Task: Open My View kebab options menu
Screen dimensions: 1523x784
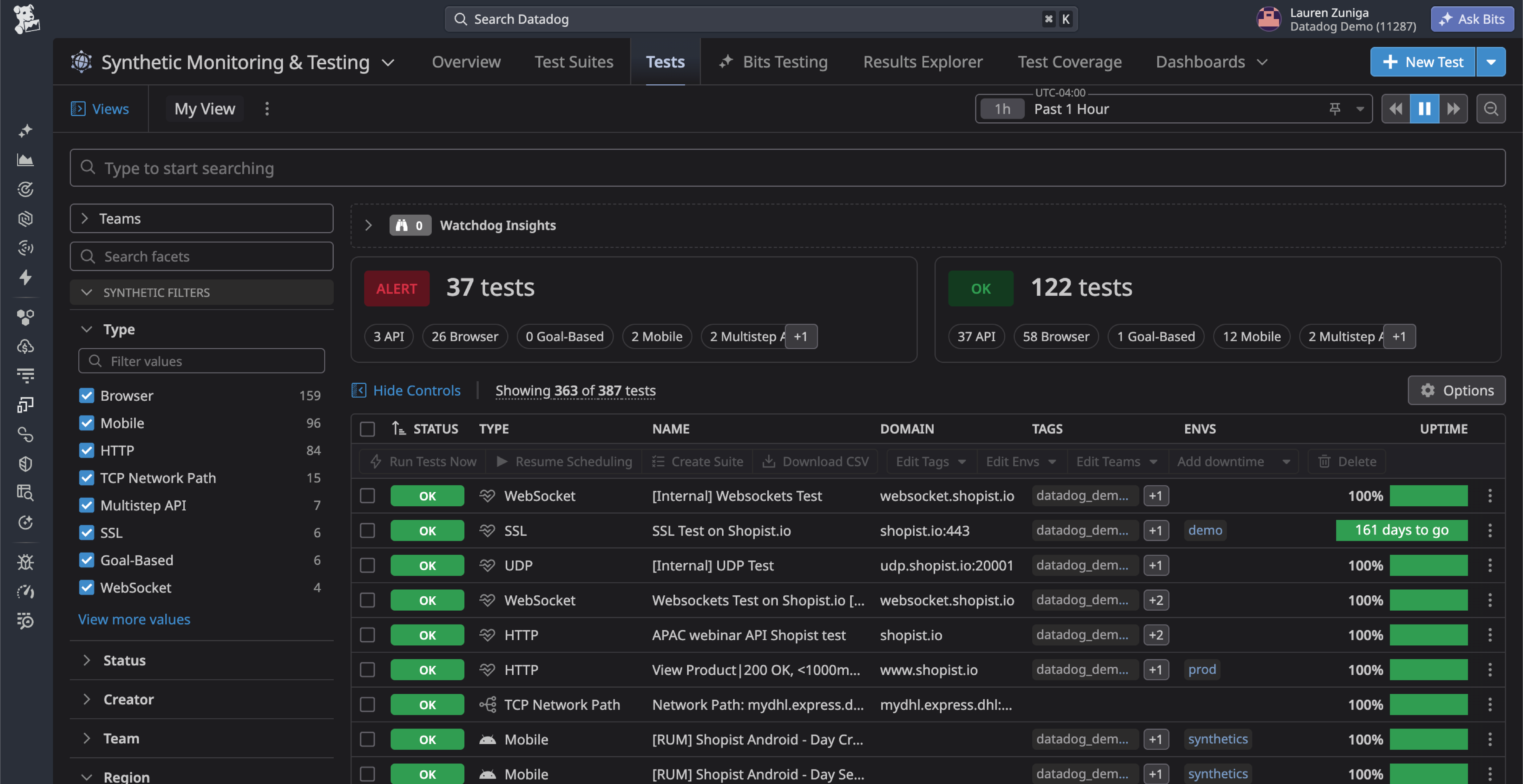Action: [x=267, y=109]
